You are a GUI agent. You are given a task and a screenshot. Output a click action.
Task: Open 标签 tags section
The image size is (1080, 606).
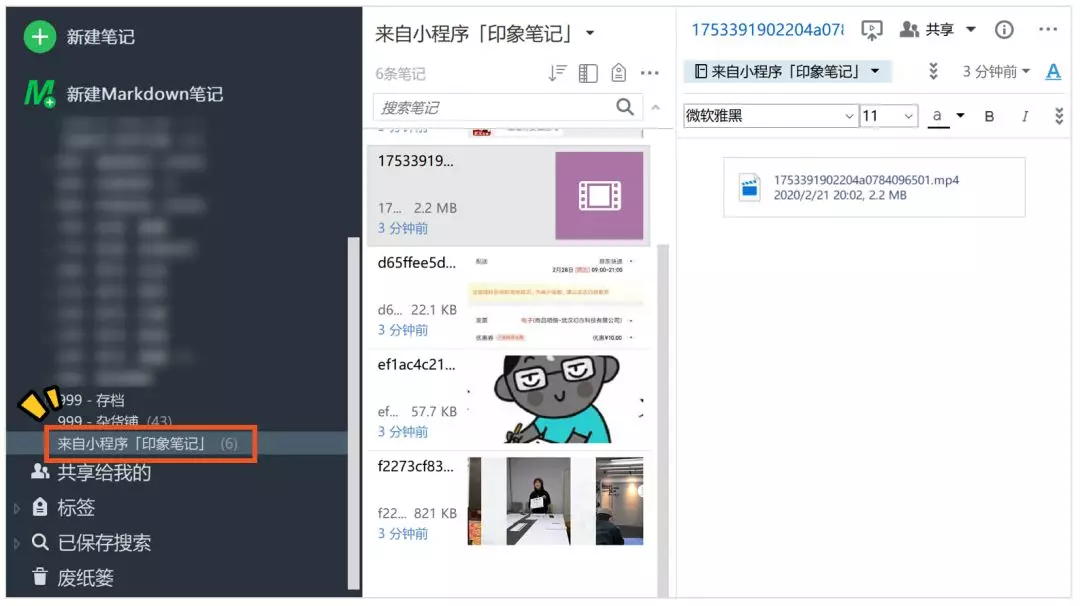coord(64,508)
